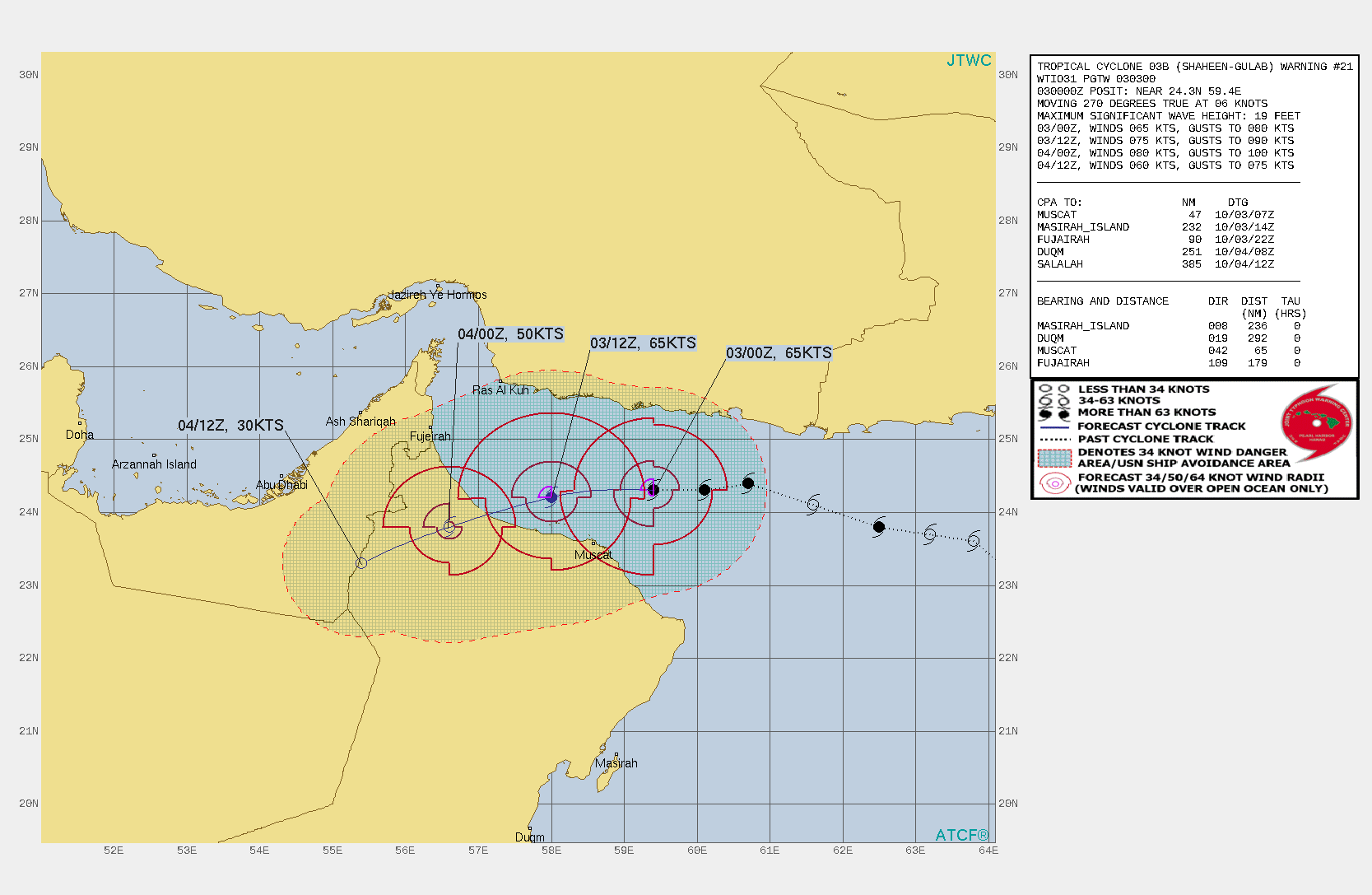Click the Arzannah Island marker
1372x895 pixels.
[154, 455]
